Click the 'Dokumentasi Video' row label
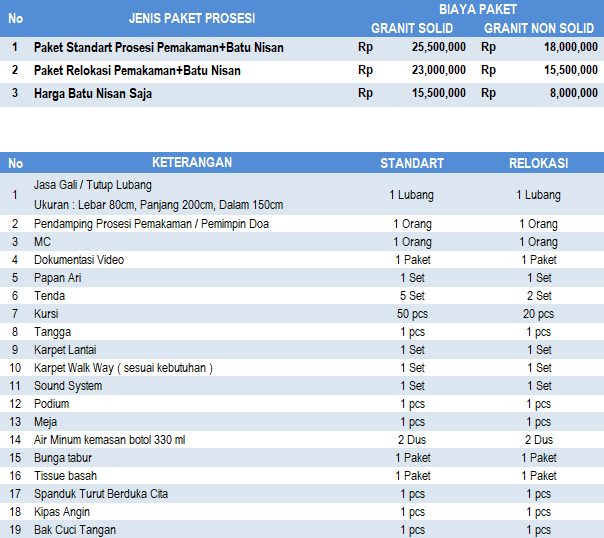 79,260
